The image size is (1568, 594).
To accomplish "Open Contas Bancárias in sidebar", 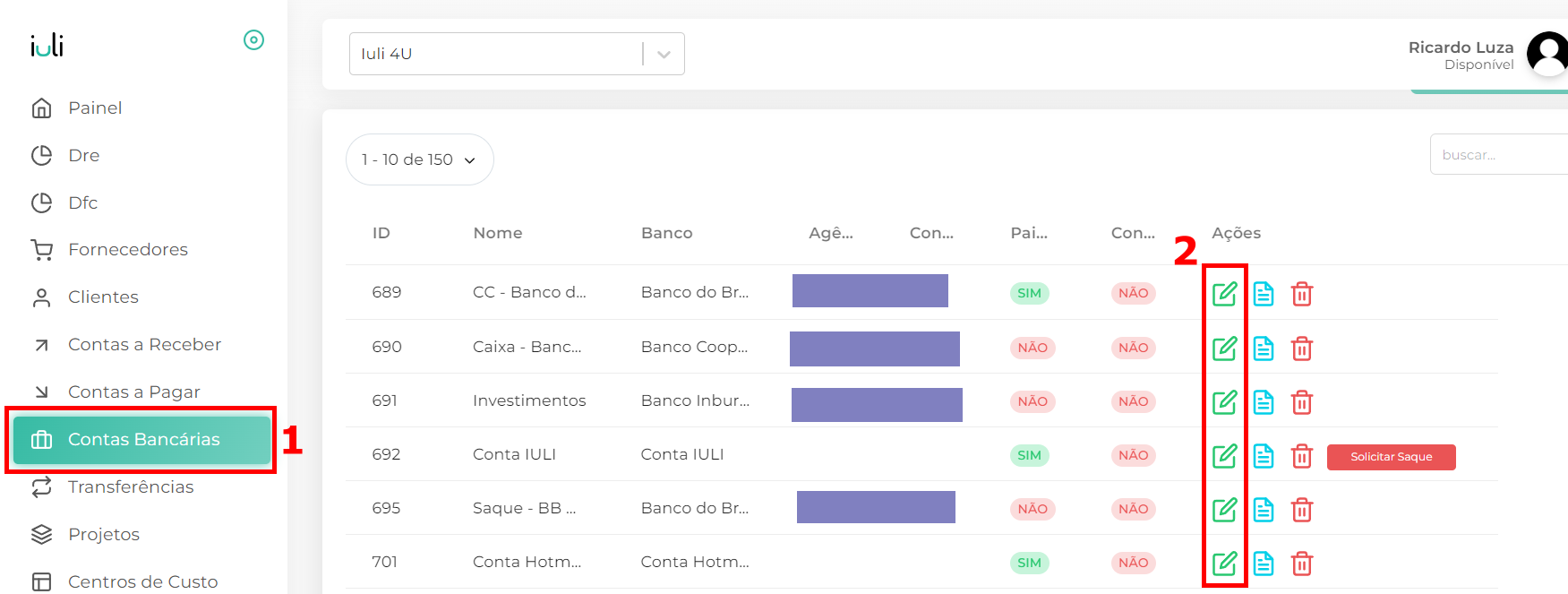I will [141, 439].
